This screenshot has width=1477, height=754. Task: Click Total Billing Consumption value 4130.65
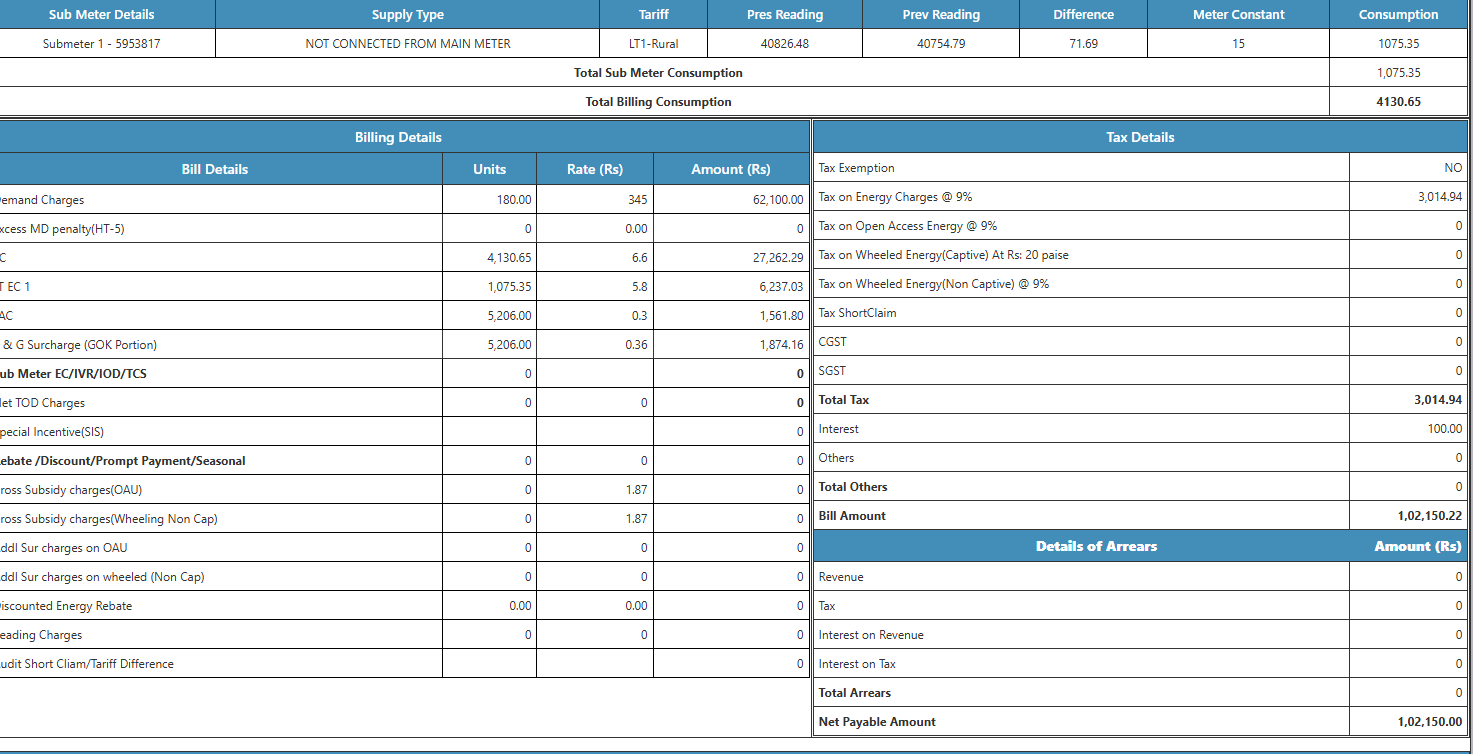1398,102
